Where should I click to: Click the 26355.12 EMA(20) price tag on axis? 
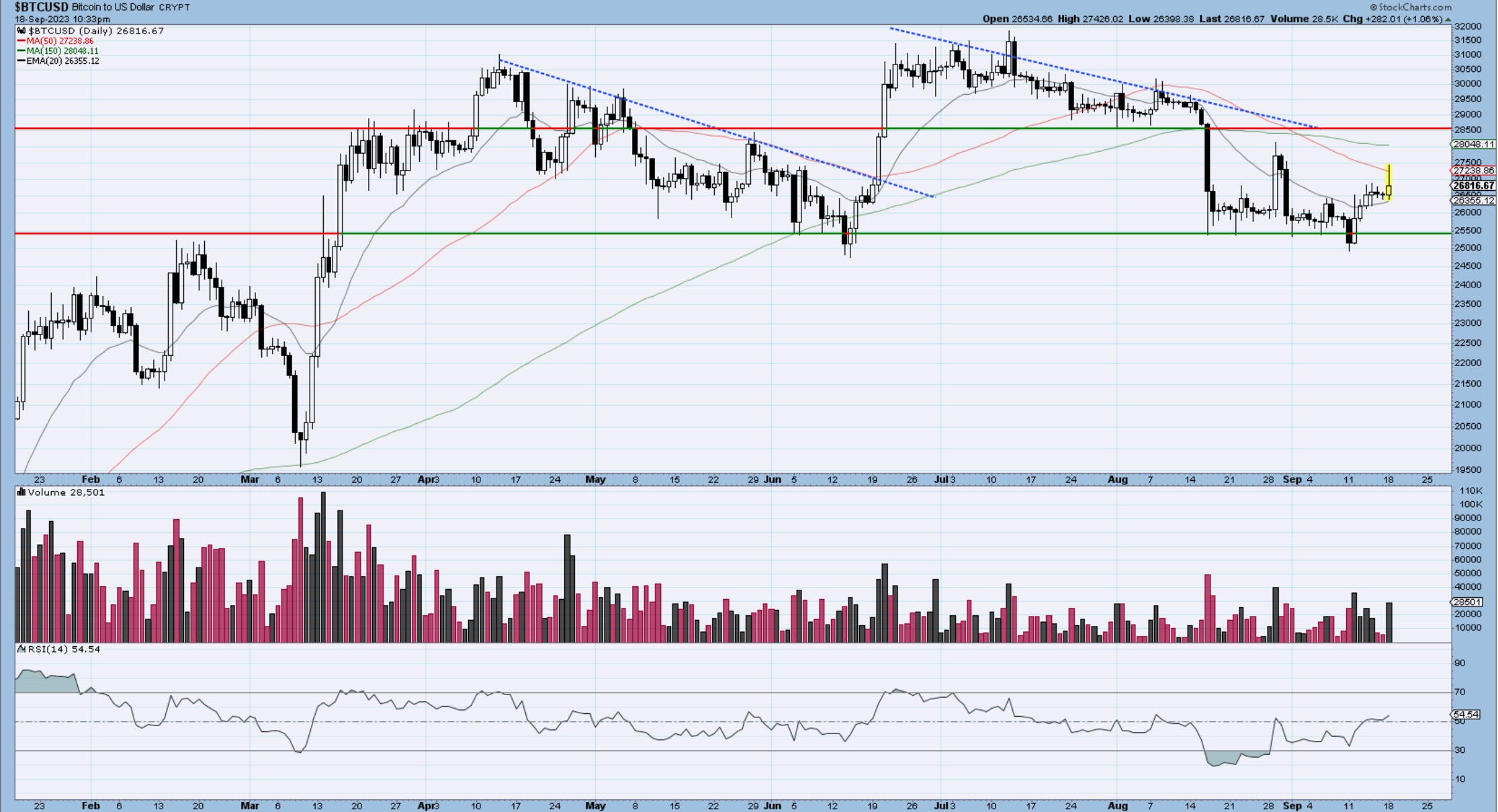coord(1473,200)
